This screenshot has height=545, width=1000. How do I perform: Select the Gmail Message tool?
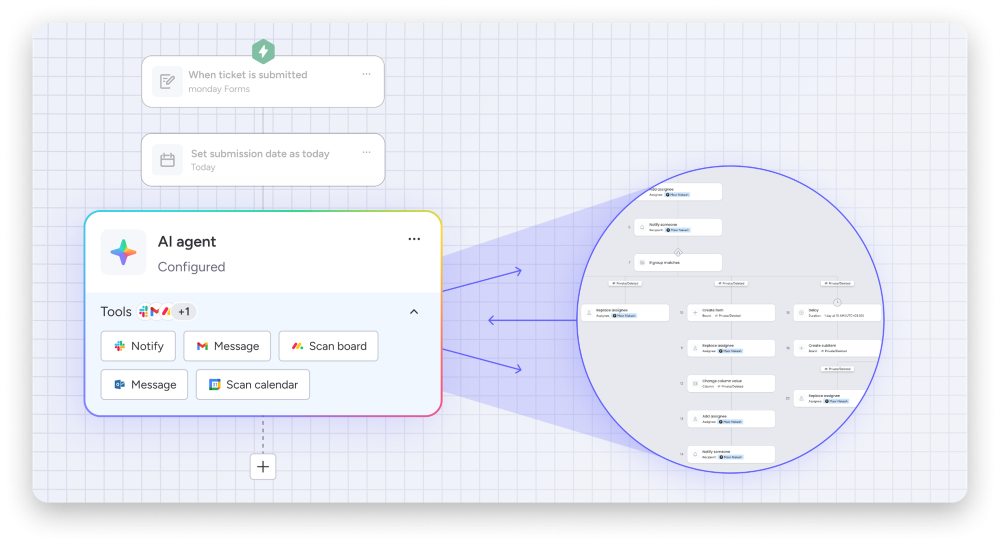[227, 346]
